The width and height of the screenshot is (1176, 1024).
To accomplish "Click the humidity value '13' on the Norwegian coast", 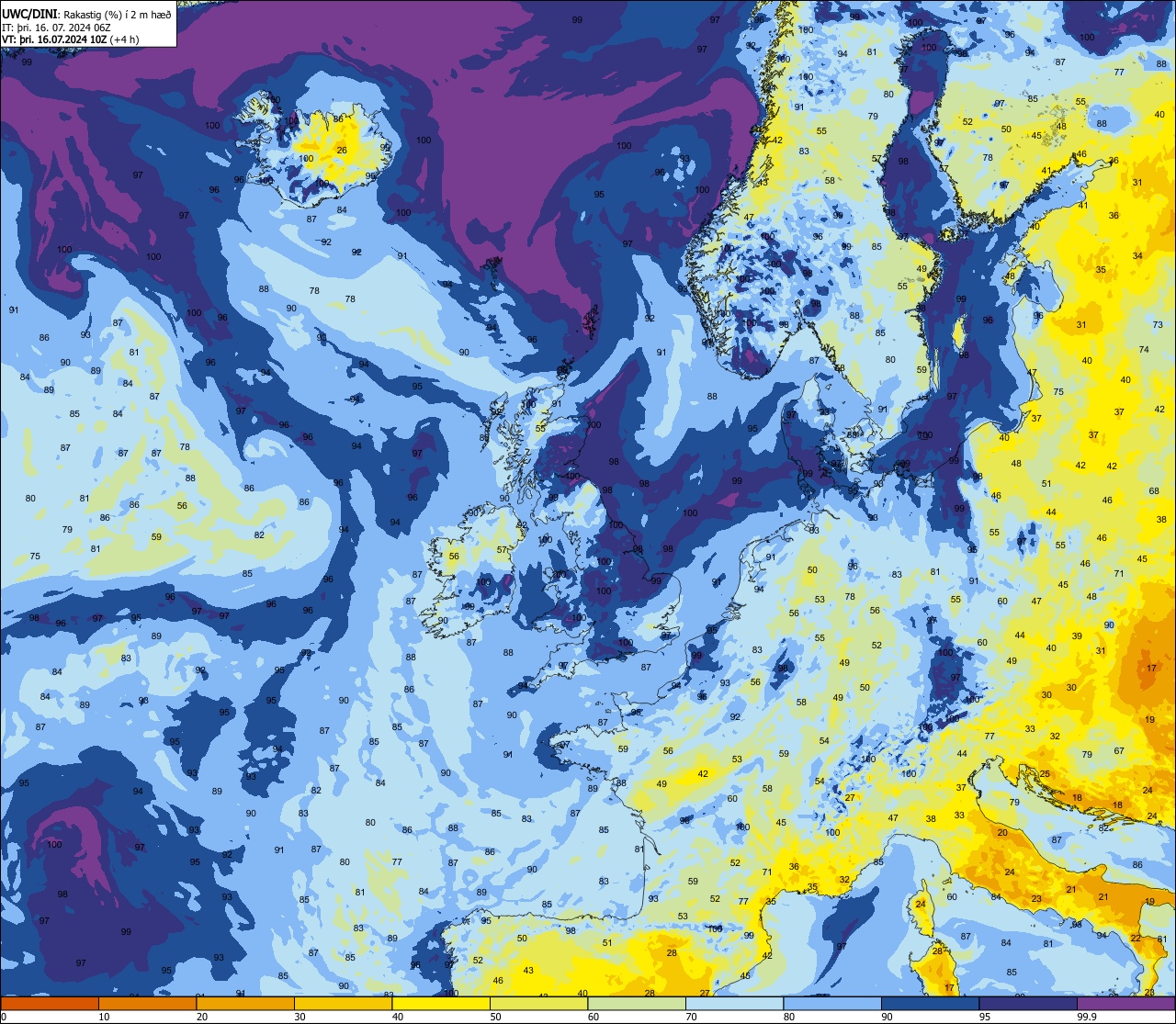I will (763, 183).
